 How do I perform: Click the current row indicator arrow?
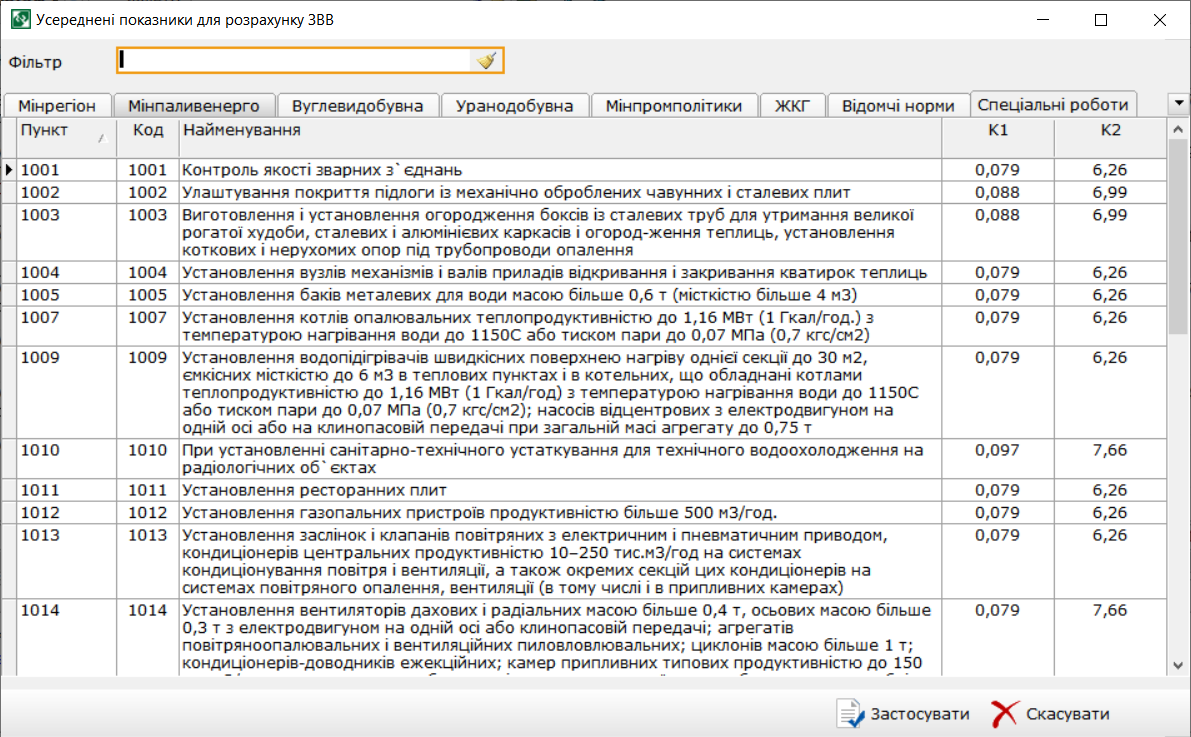(9, 170)
